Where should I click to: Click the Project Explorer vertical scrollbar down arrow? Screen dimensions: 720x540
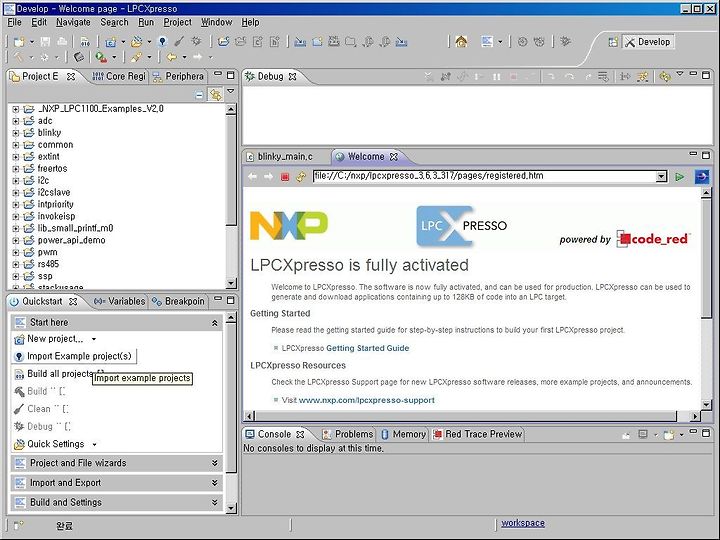tap(231, 282)
